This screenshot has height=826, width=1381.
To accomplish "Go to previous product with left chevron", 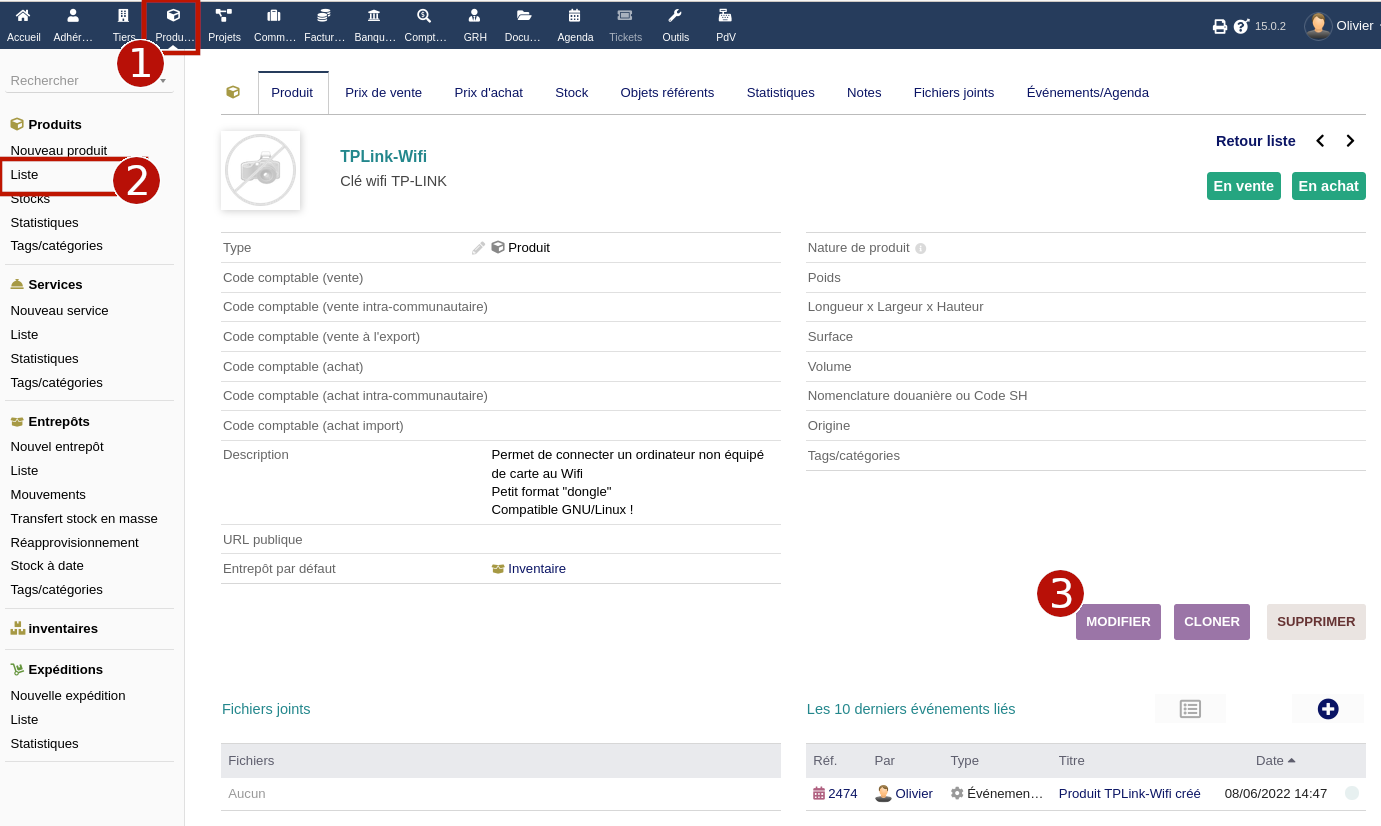I will [x=1320, y=141].
